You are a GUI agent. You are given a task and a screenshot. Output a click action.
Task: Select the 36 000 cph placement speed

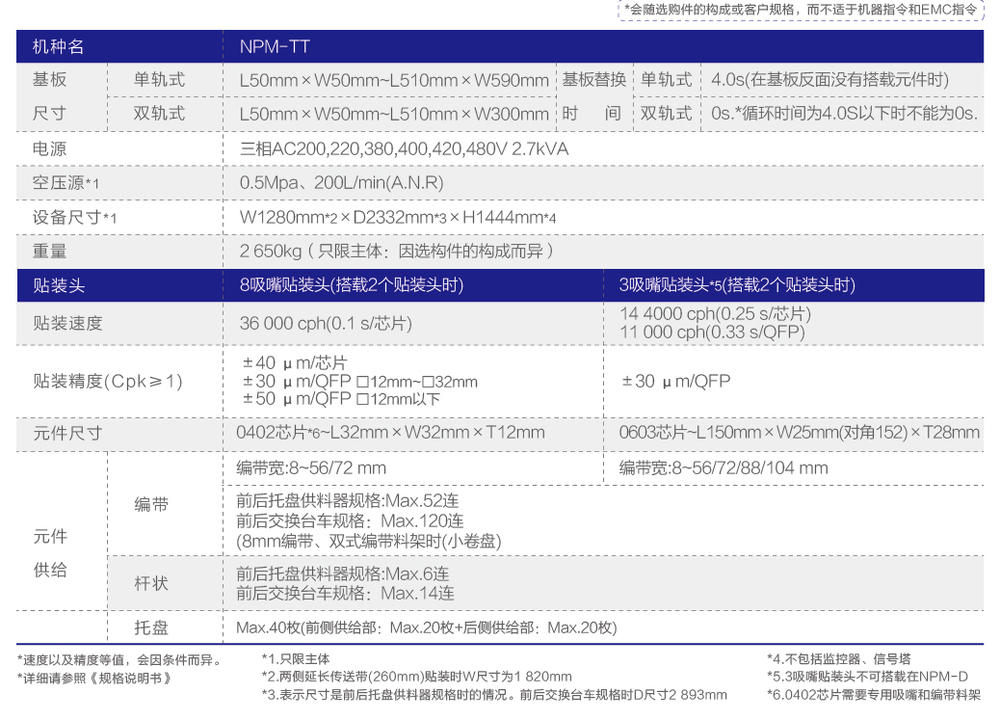[x=326, y=323]
